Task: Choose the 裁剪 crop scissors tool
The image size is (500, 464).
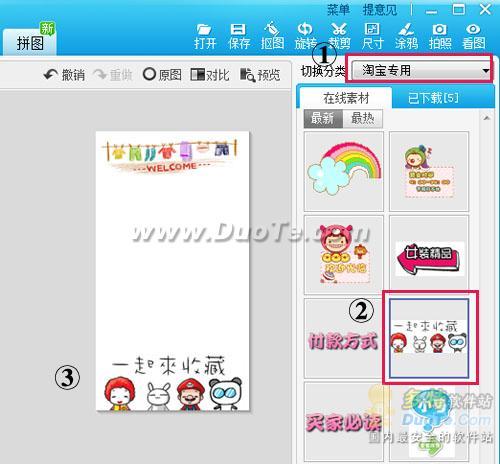Action: (339, 36)
